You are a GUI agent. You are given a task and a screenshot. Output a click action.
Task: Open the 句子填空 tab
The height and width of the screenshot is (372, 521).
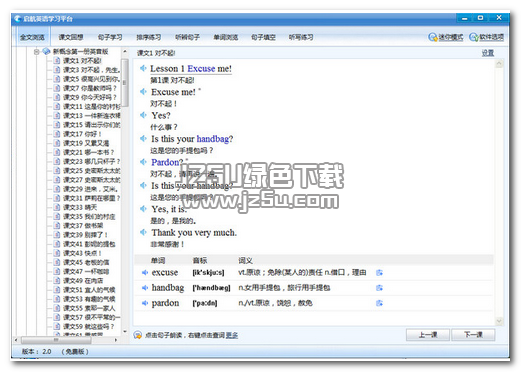263,37
